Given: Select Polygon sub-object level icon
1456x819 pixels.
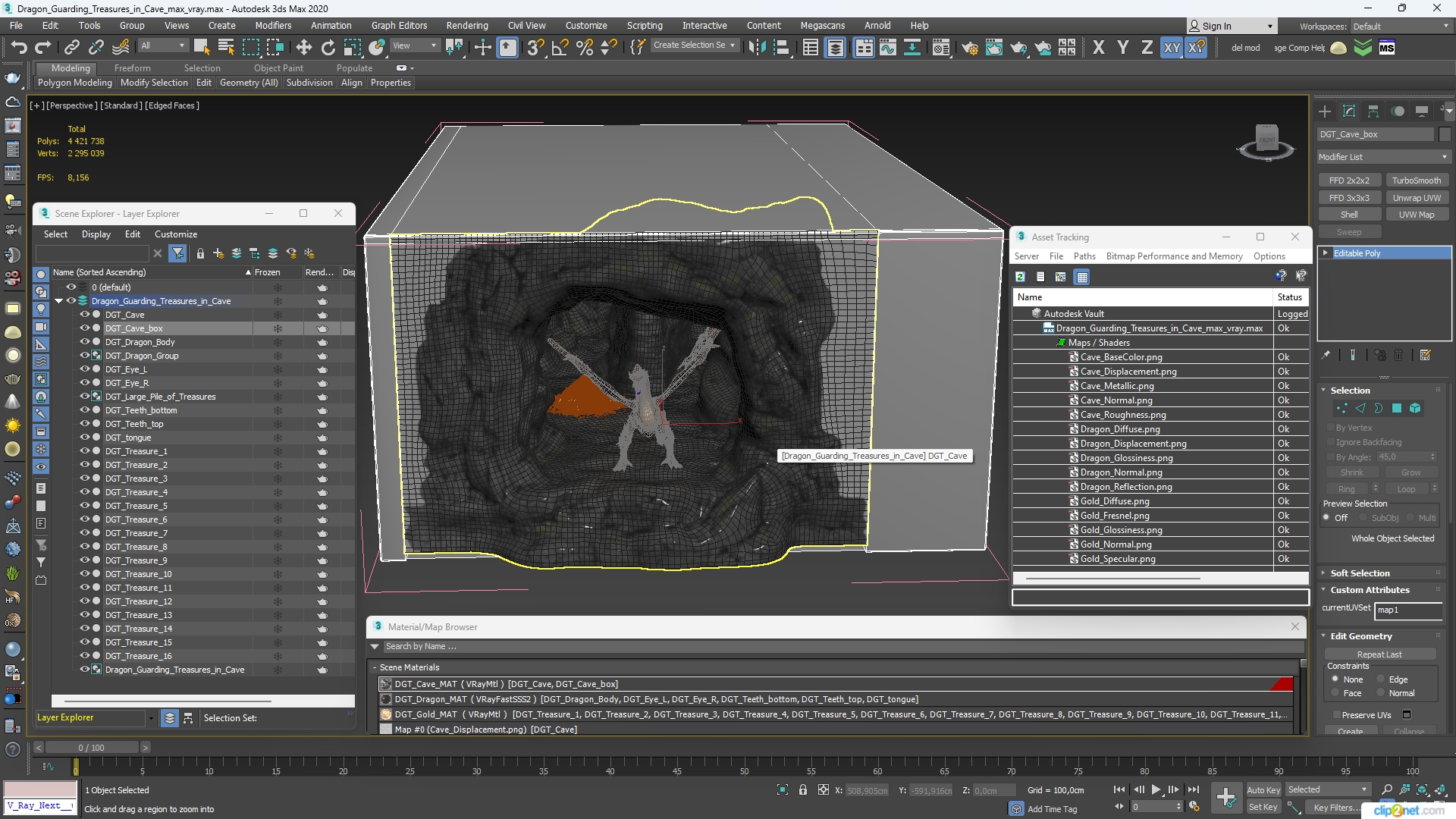Looking at the screenshot, I should coord(1397,408).
